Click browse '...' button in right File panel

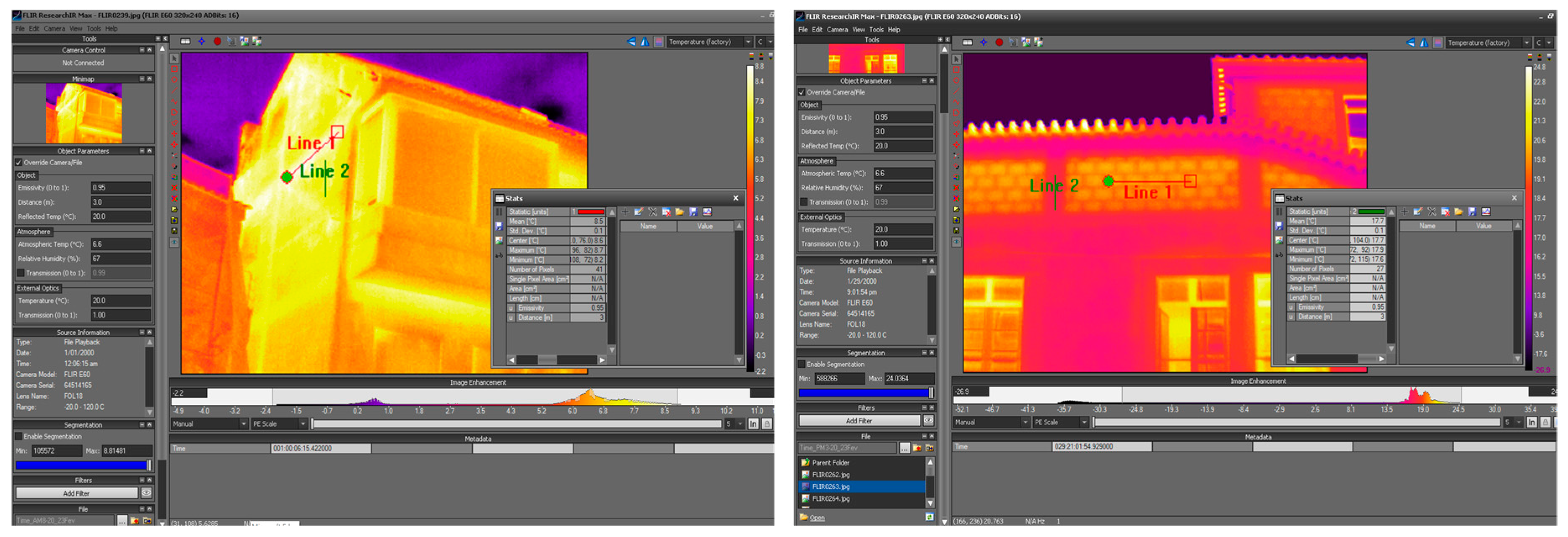pyautogui.click(x=904, y=448)
